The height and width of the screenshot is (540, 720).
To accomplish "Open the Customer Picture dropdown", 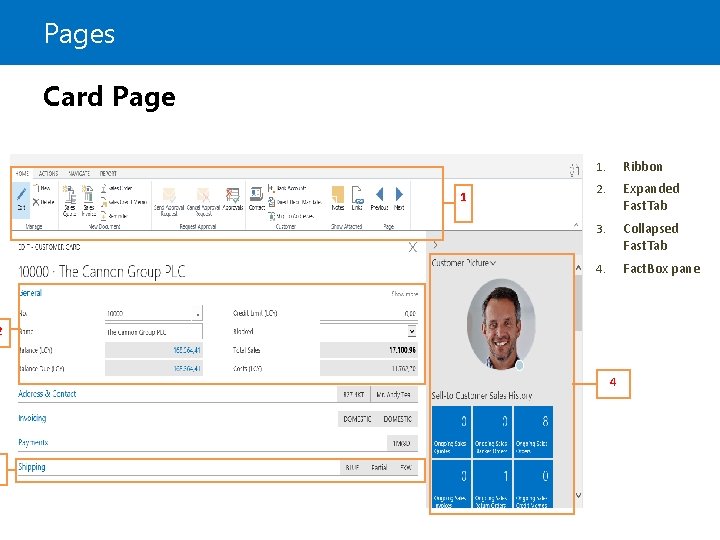I will 493,263.
